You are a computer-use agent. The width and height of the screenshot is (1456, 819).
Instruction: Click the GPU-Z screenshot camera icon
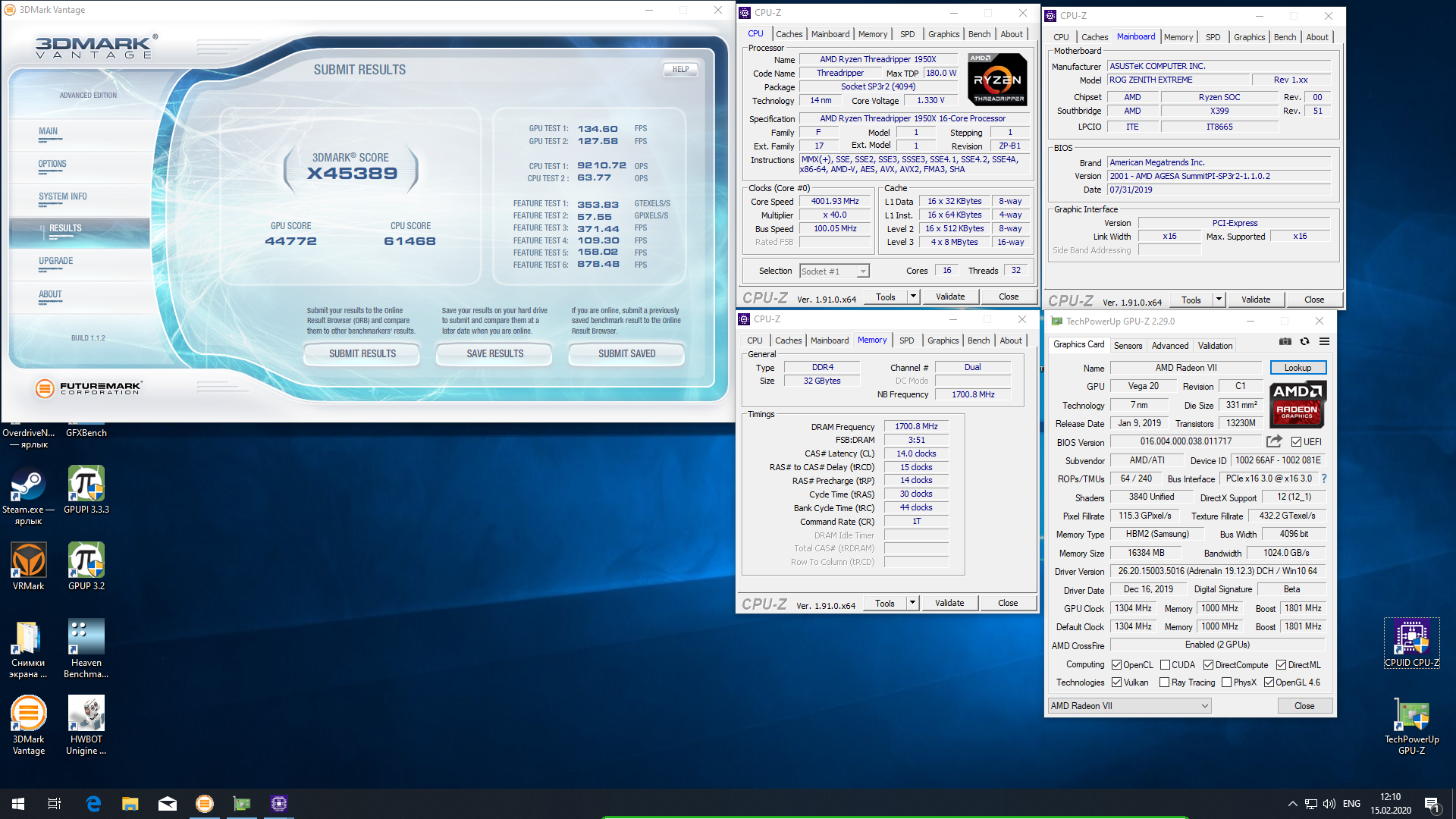point(1285,341)
